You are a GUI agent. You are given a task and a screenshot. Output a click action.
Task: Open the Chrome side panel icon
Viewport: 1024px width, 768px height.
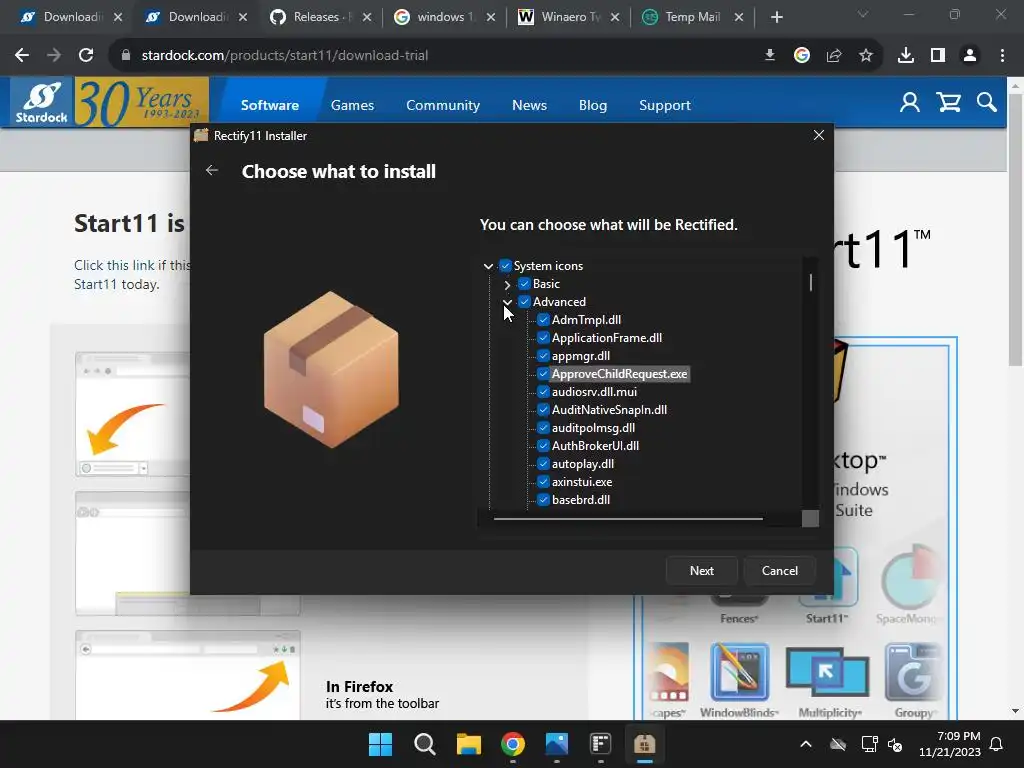pyautogui.click(x=938, y=56)
